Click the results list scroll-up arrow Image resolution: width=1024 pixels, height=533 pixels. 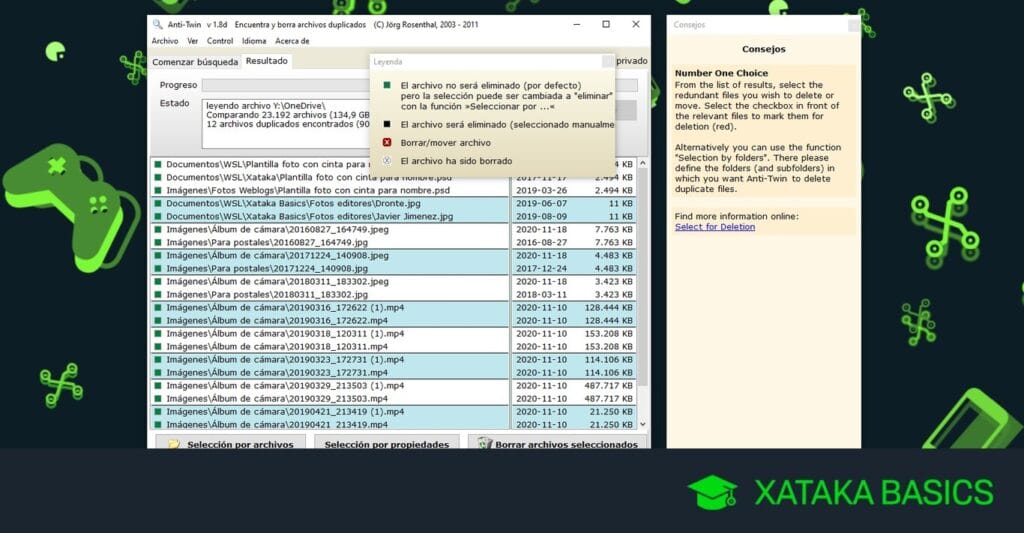click(x=643, y=163)
